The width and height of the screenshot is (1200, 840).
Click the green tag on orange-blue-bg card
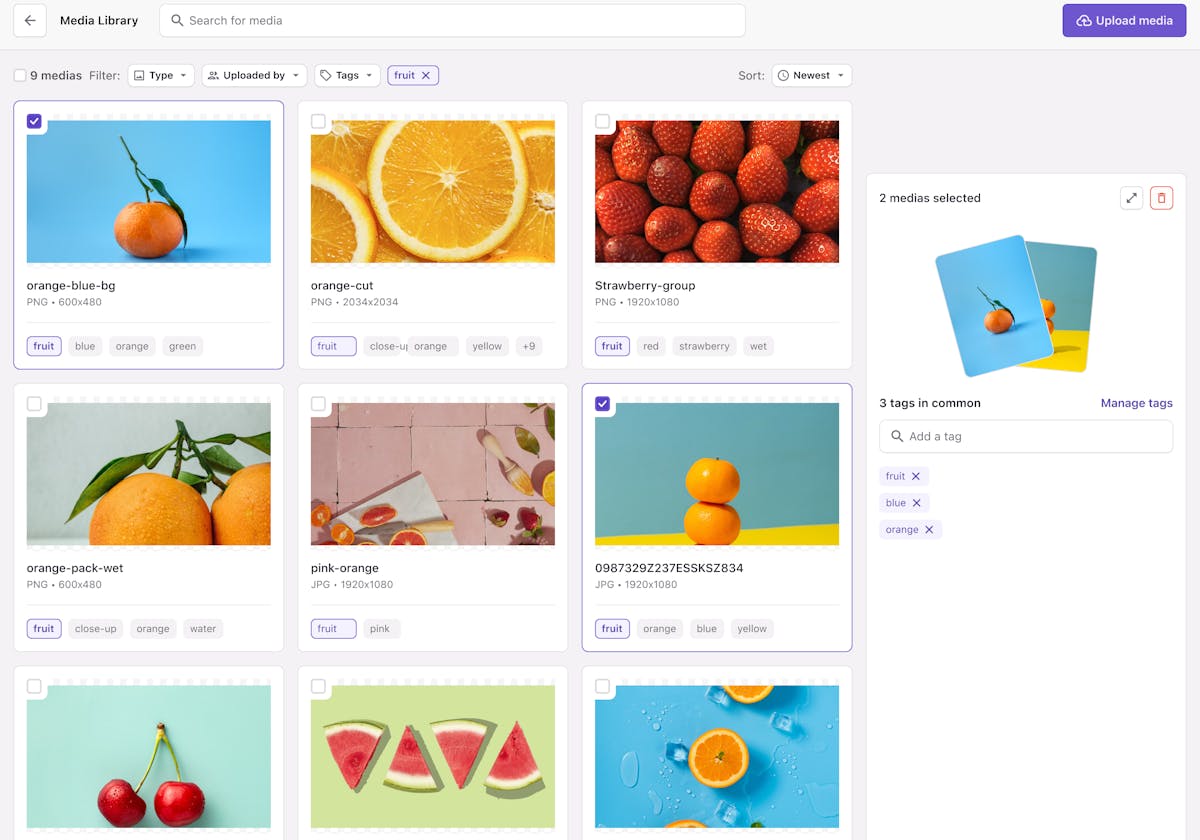pyautogui.click(x=182, y=346)
